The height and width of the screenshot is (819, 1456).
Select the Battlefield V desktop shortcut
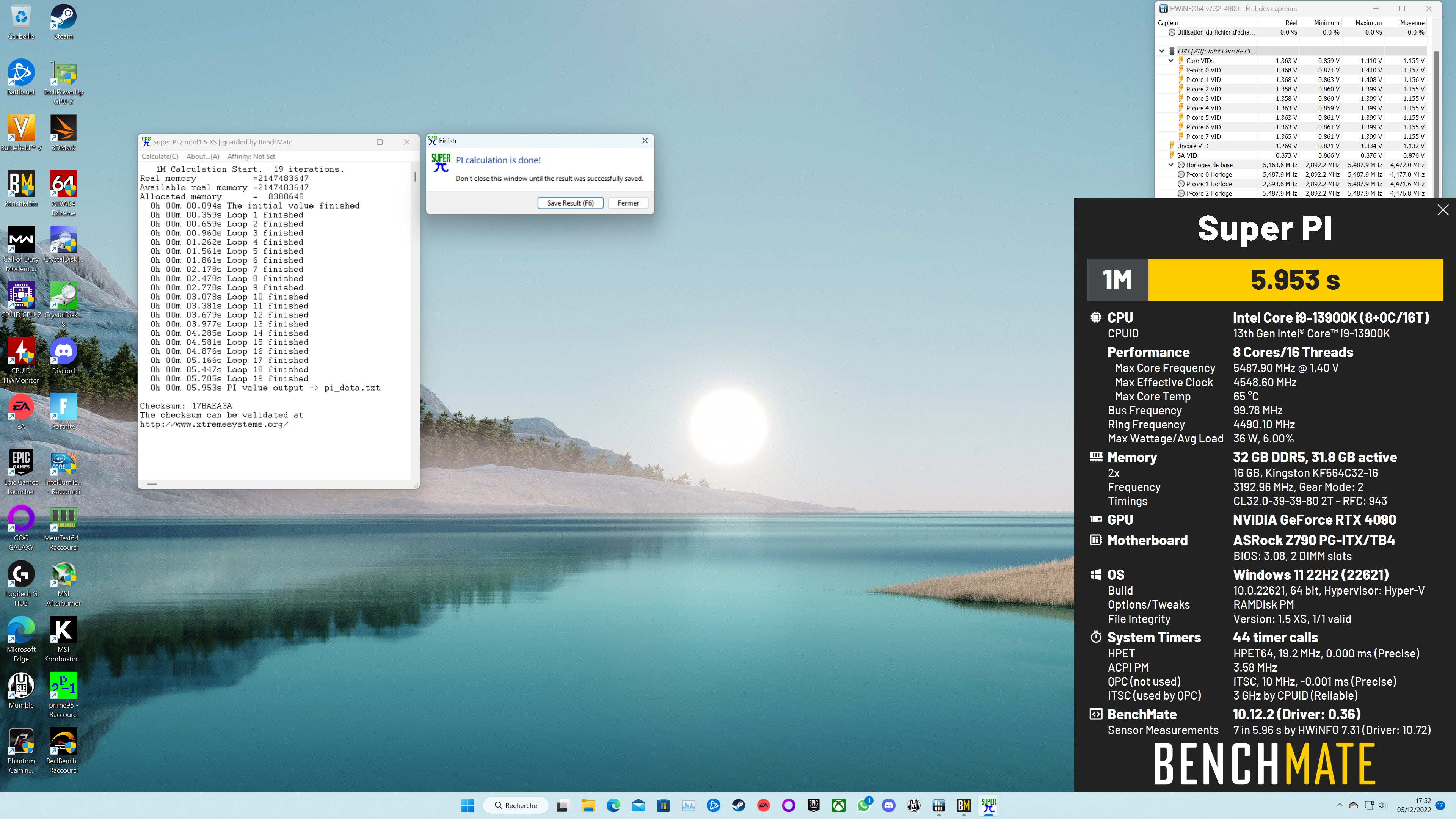pyautogui.click(x=21, y=133)
